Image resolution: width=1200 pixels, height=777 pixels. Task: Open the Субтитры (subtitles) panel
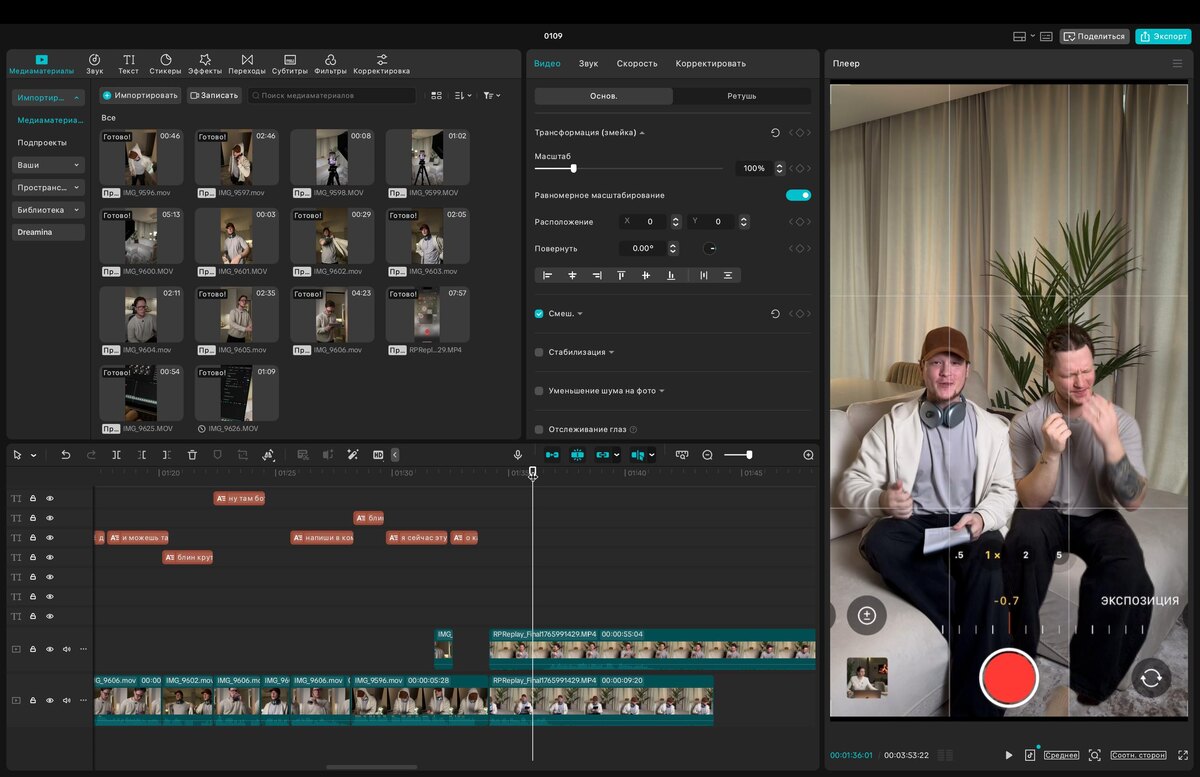click(290, 64)
